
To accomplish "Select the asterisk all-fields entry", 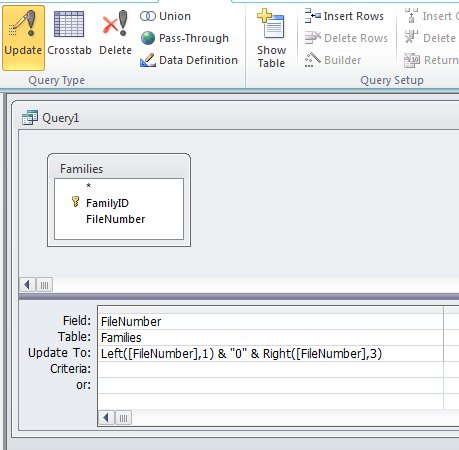I will [88, 186].
